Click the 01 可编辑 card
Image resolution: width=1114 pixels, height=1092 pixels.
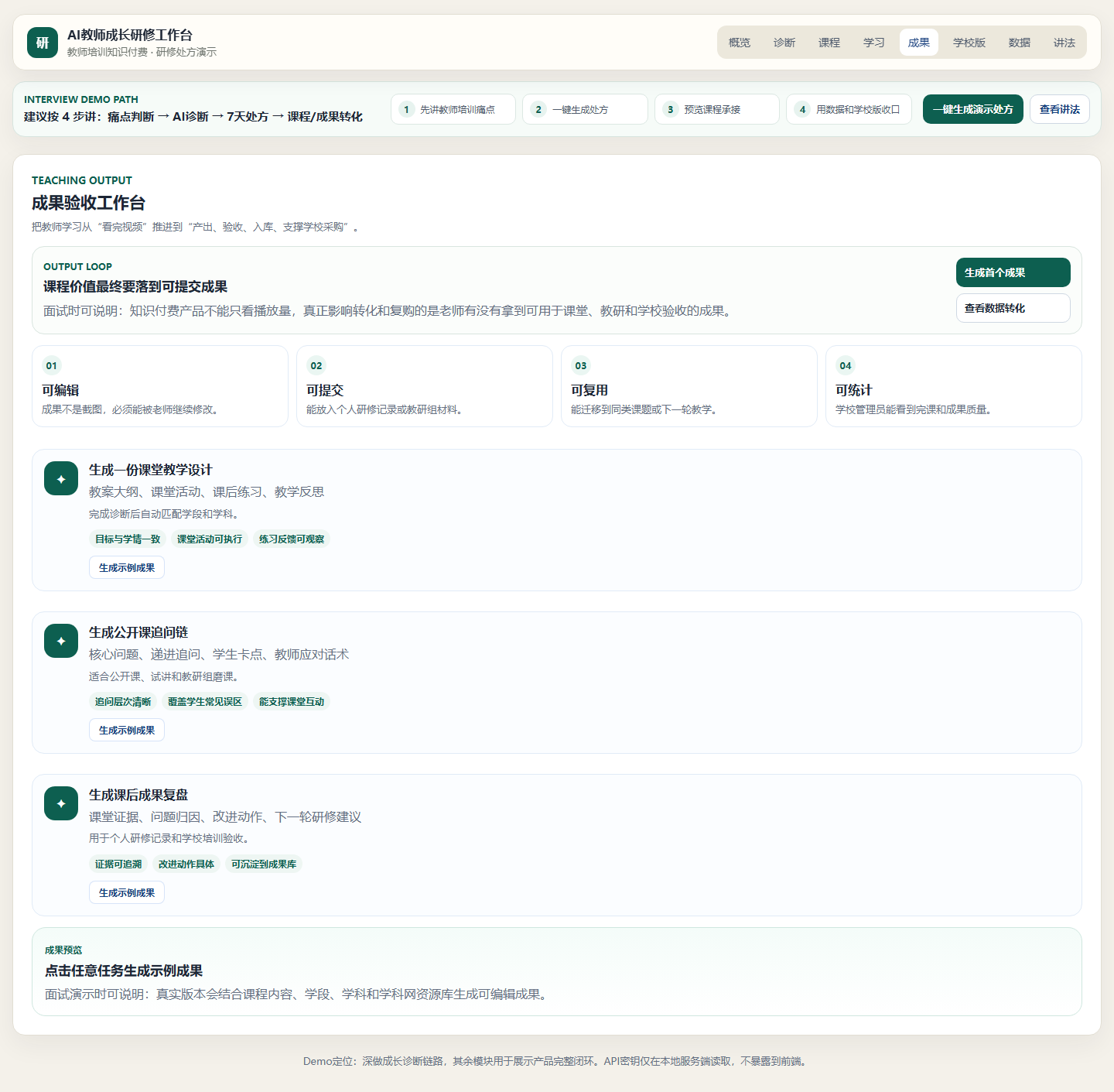[x=160, y=386]
